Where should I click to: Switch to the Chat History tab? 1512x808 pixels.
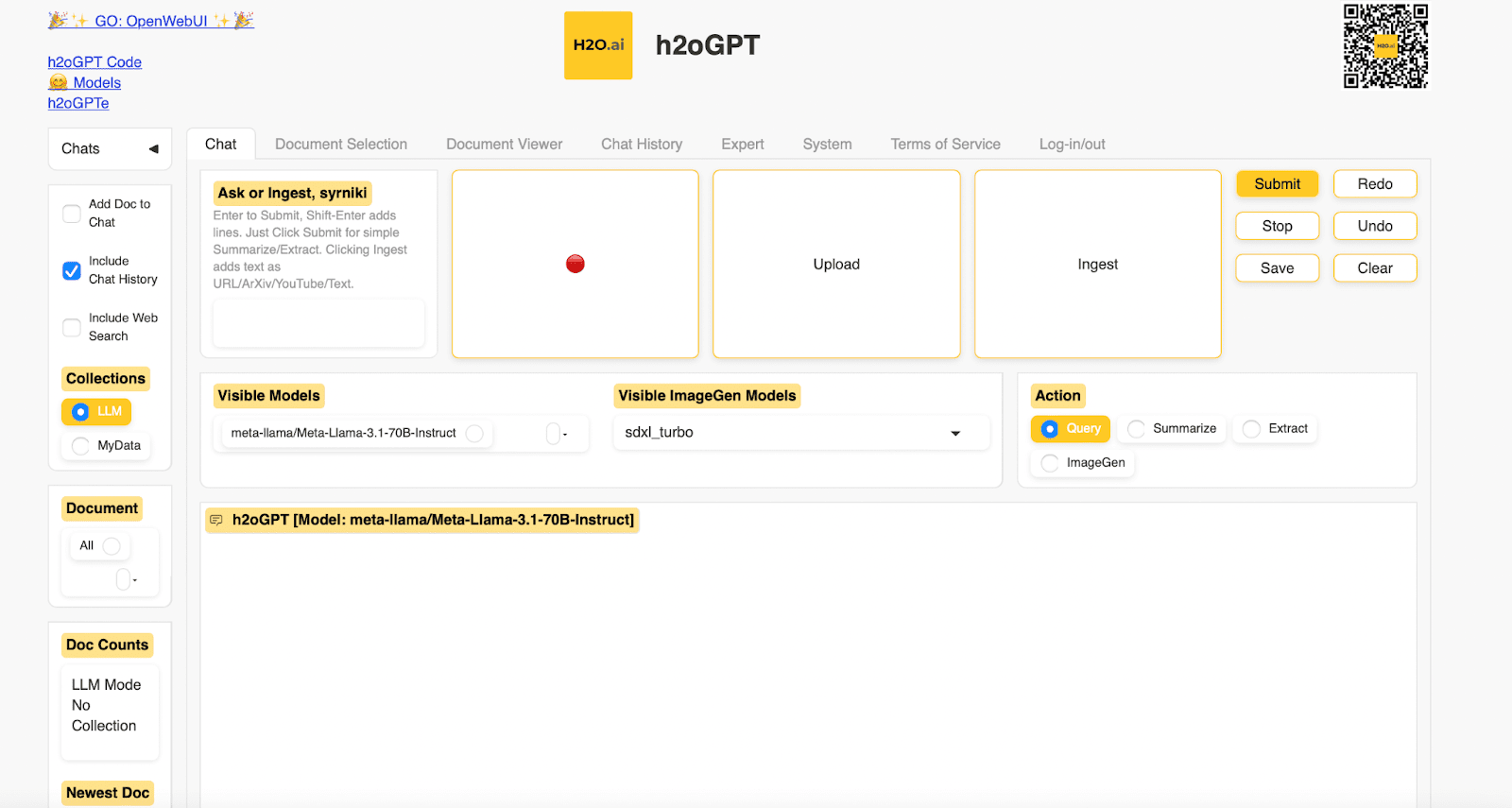(x=642, y=144)
